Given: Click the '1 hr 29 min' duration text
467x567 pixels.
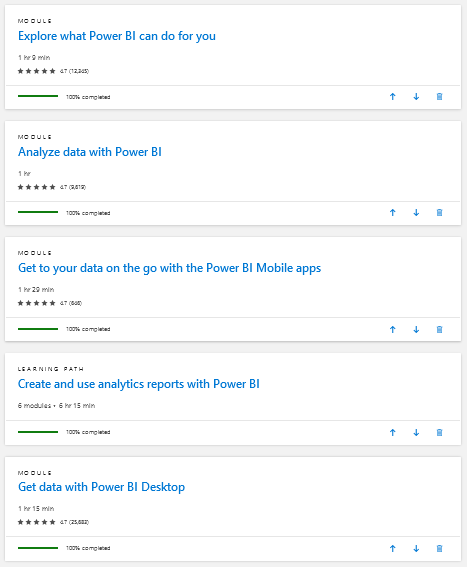Looking at the screenshot, I should pyautogui.click(x=36, y=290).
